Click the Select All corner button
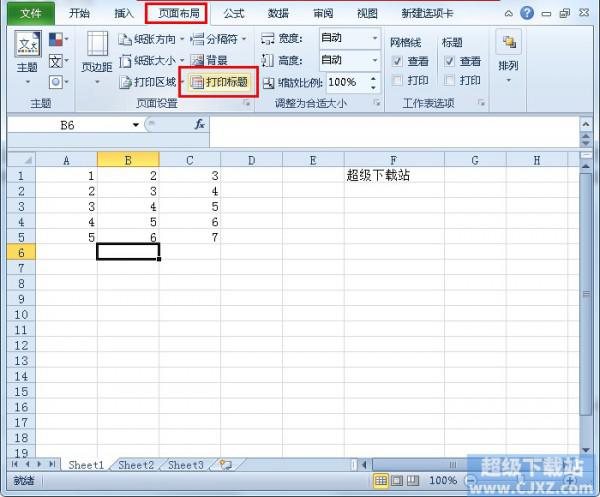This screenshot has height=497, width=600. [x=21, y=160]
